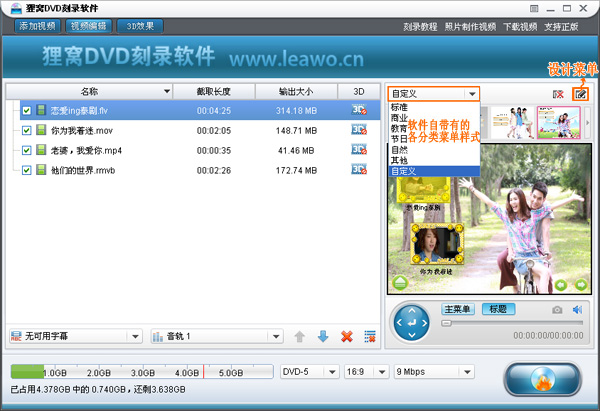Viewport: 600px width, 411px height.
Task: Move selected video up with gray arrow
Action: [x=300, y=337]
